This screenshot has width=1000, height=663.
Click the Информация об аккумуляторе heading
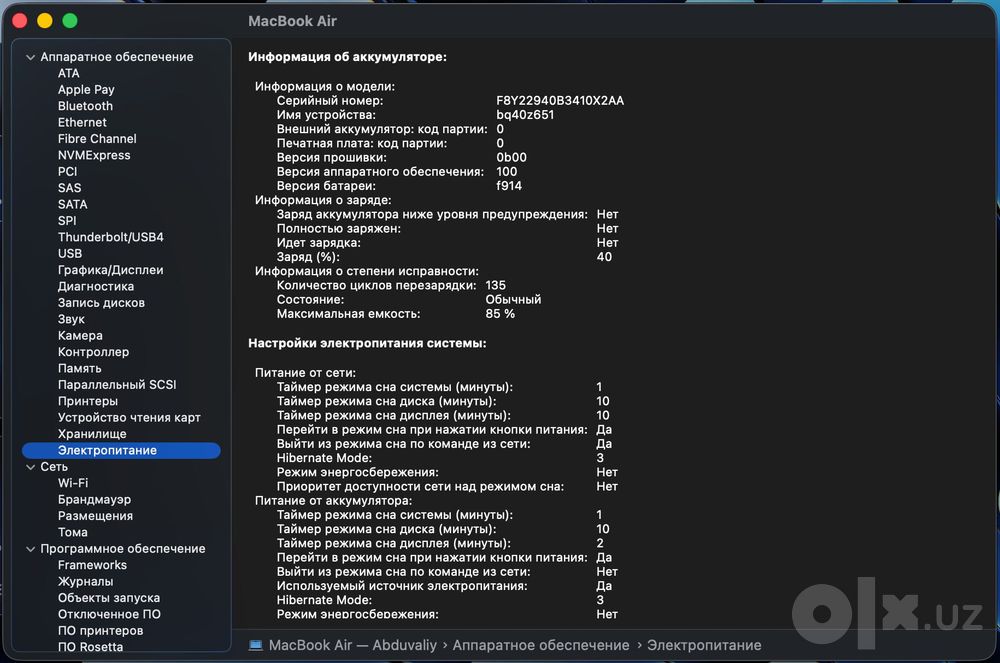coord(348,57)
